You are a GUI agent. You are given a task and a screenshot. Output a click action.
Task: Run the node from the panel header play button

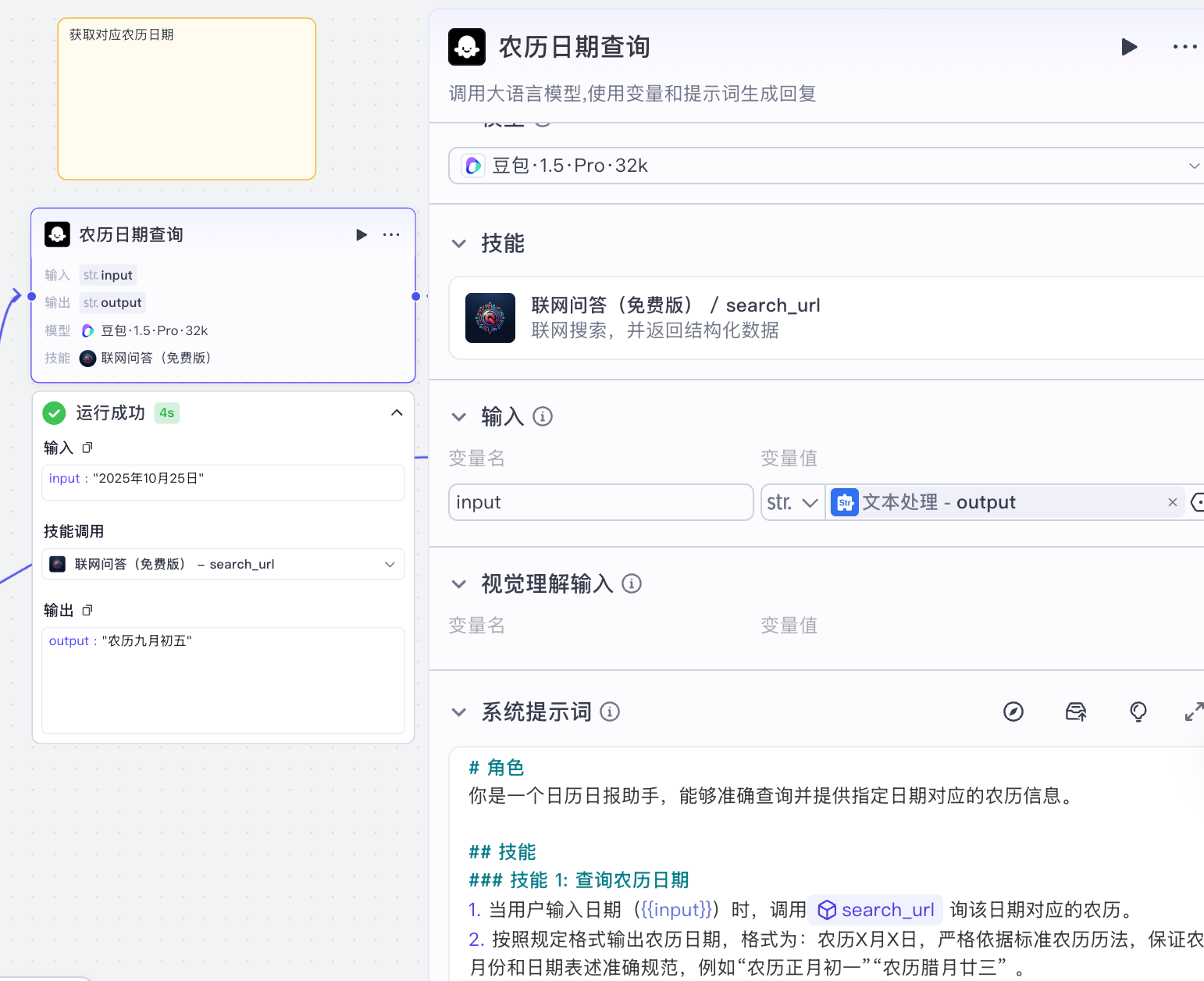(1128, 47)
